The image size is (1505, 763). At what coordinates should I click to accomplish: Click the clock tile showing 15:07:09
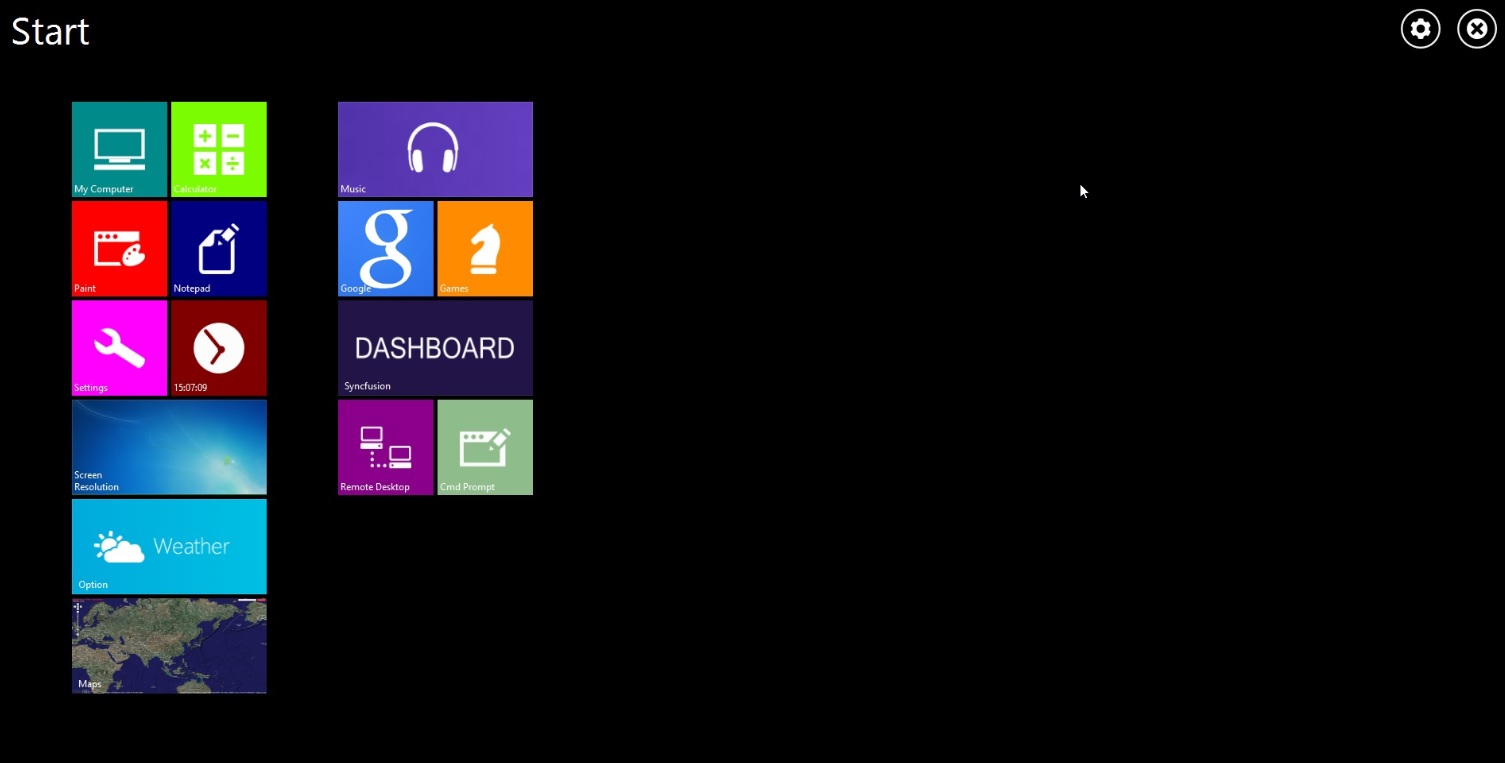(x=218, y=348)
